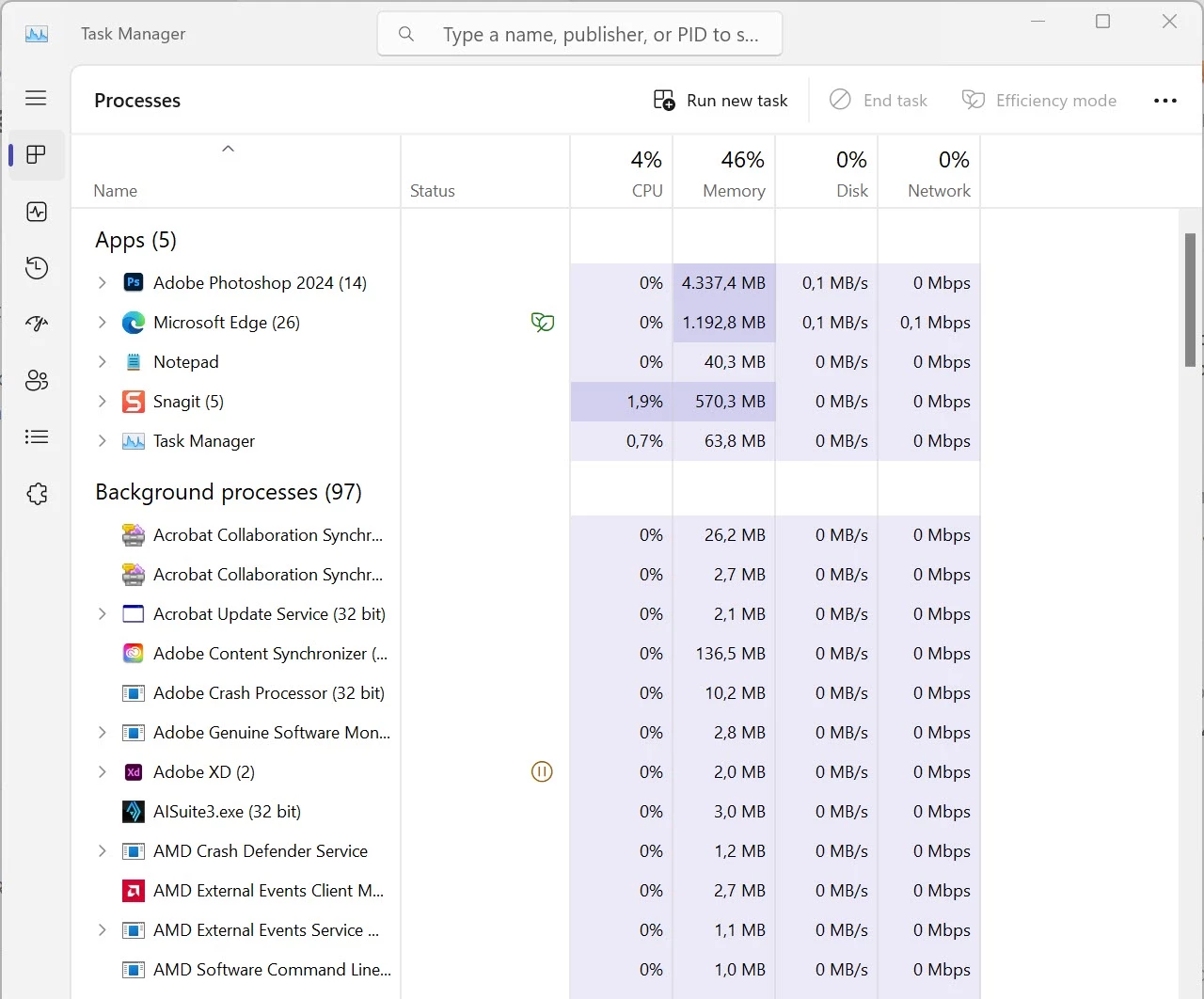The image size is (1204, 999).
Task: Click the Task Manager title bar icon
Action: pos(37,34)
